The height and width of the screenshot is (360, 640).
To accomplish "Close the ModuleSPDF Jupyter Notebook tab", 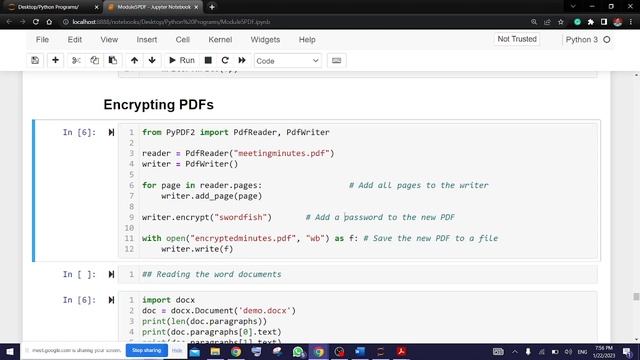I will click(196, 7).
